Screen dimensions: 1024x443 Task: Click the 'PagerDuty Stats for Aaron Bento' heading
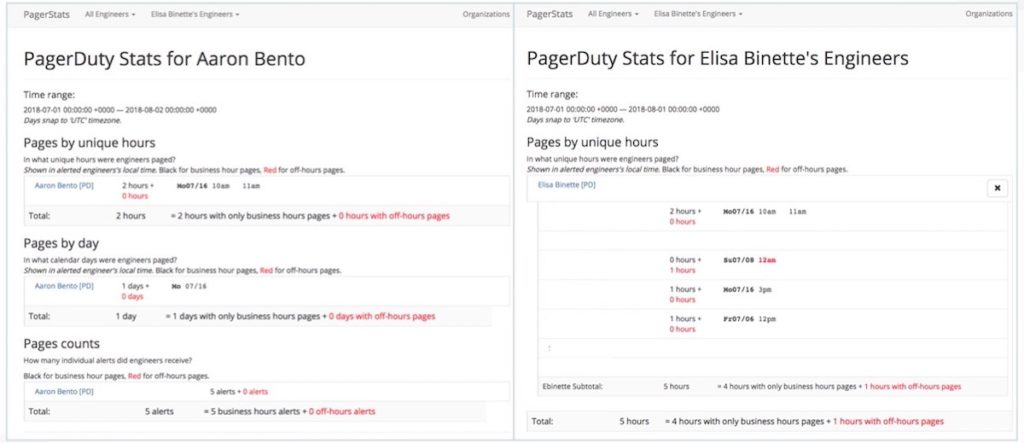click(165, 59)
